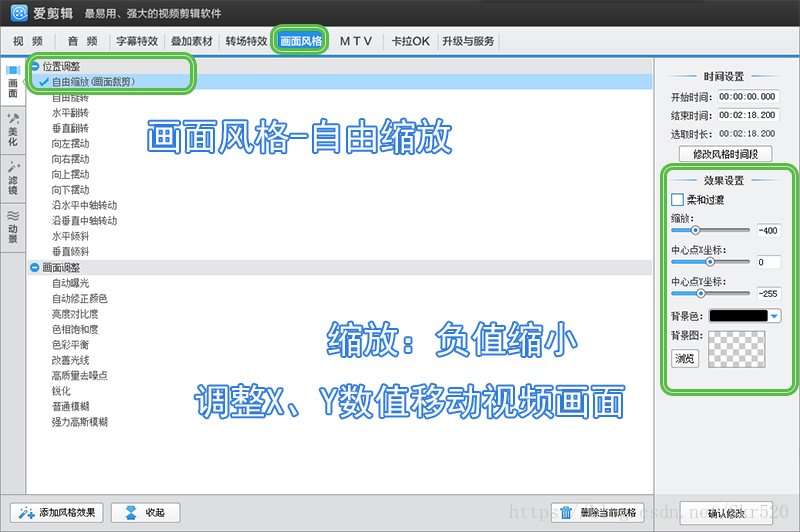Viewport: 800px width, 532px height.
Task: Click the 删除当前风格 button
Action: click(x=598, y=513)
